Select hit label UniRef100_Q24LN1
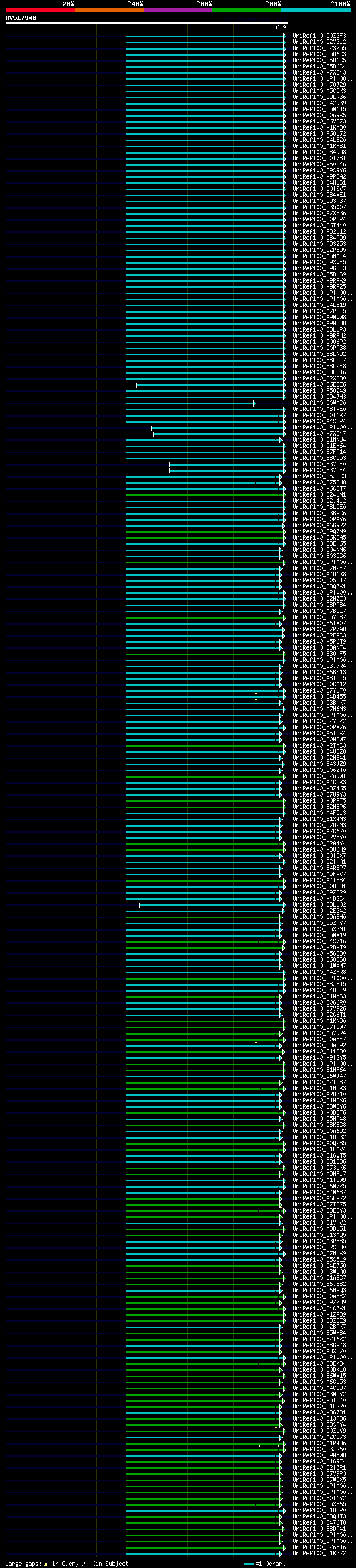The image size is (356, 1568). point(319,495)
